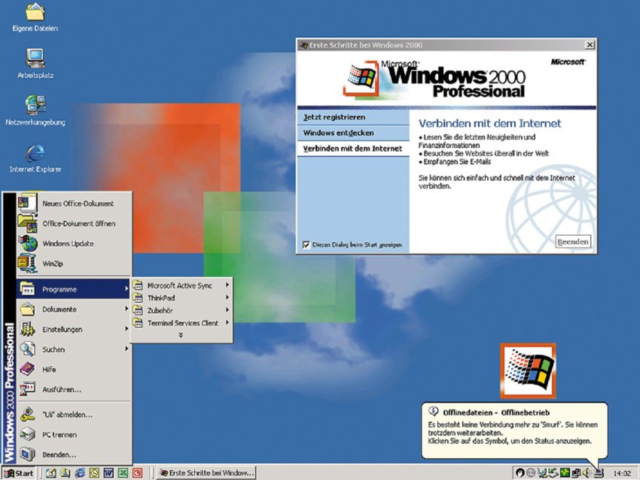Choose Office-Dokument öffnen in Start menu
This screenshot has height=480, width=640.
(74, 223)
